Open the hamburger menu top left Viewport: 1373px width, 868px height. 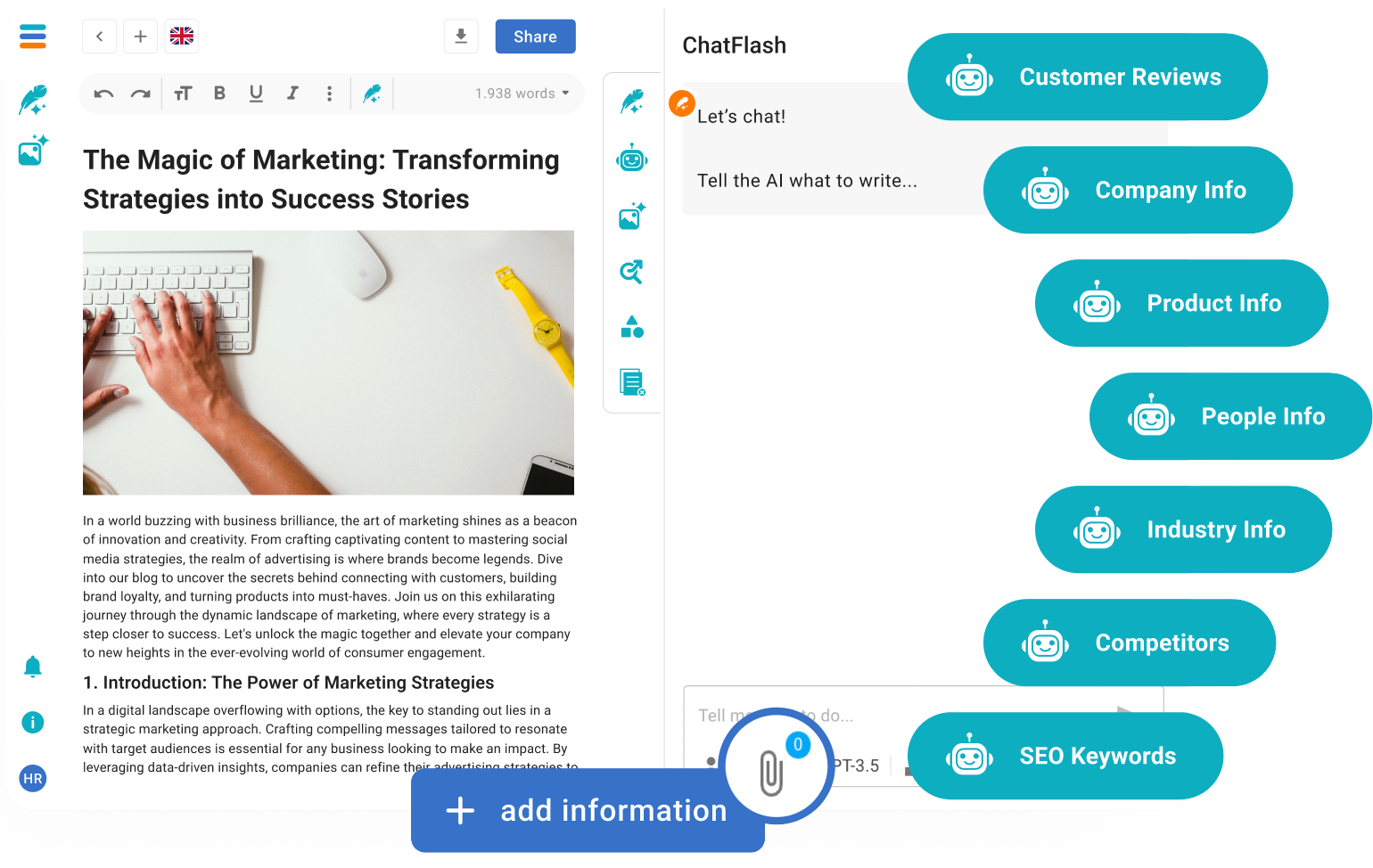pos(32,37)
